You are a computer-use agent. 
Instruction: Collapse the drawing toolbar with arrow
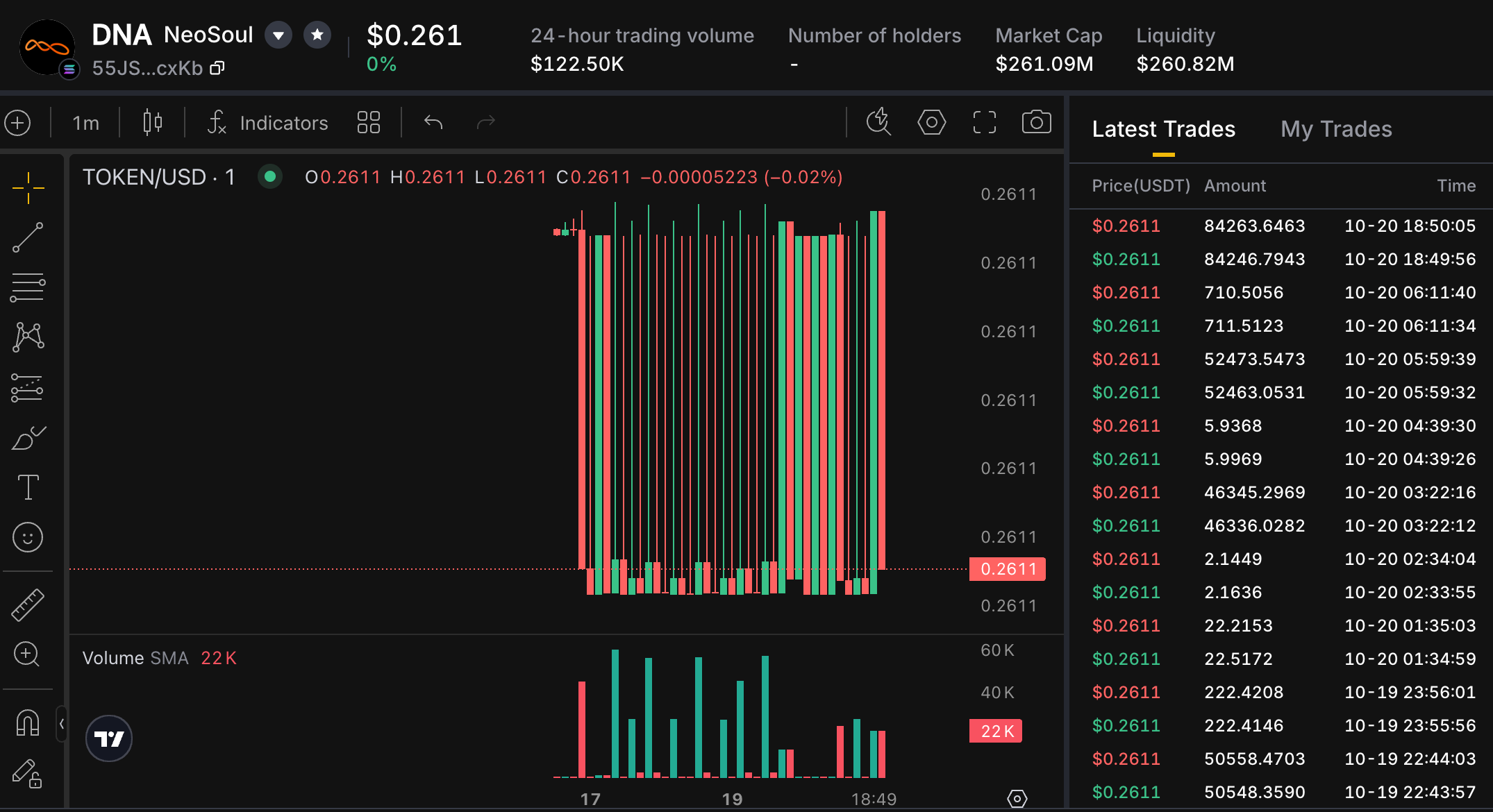tap(62, 724)
